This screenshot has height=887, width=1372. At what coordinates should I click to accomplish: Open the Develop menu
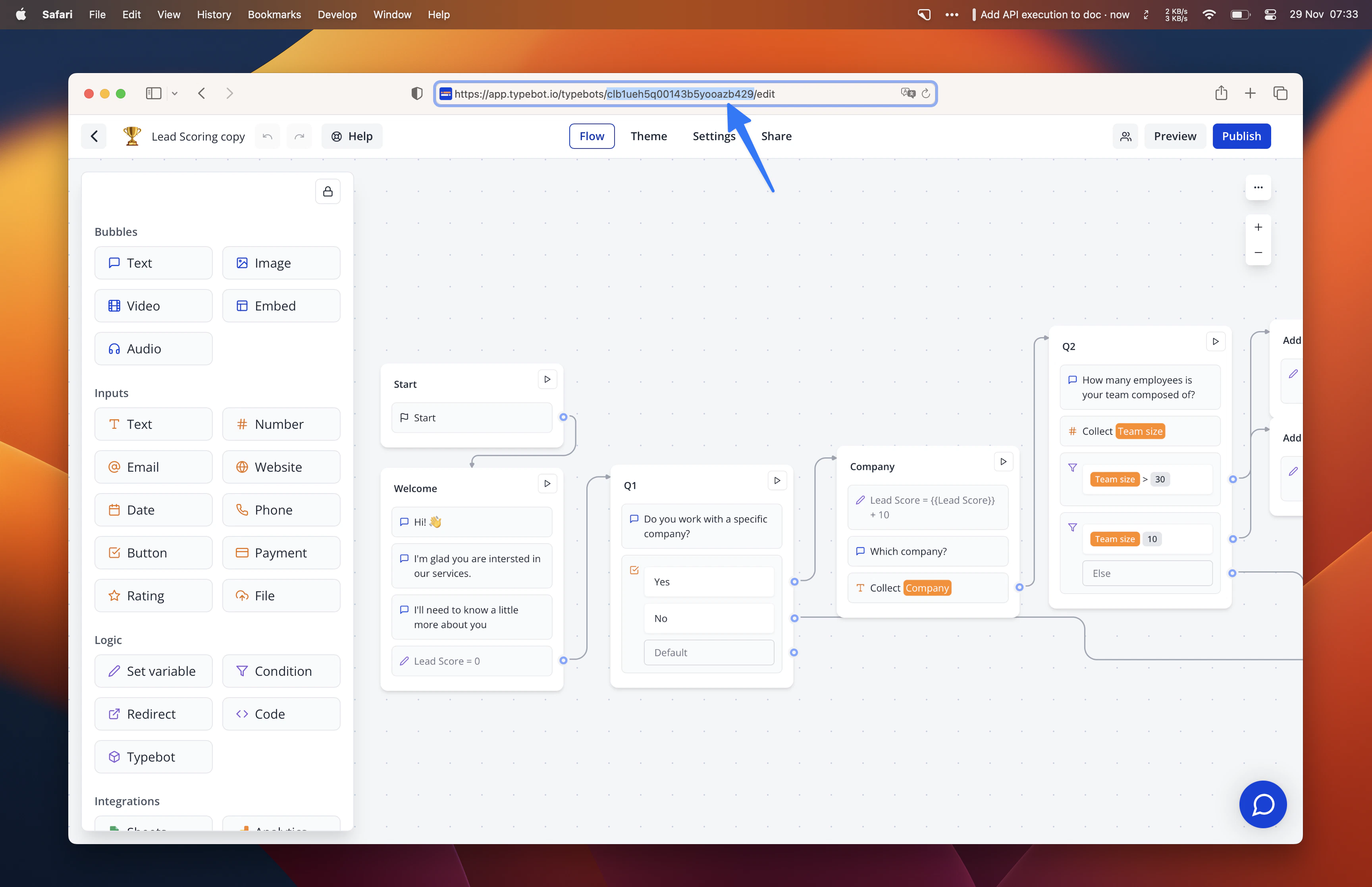point(337,14)
